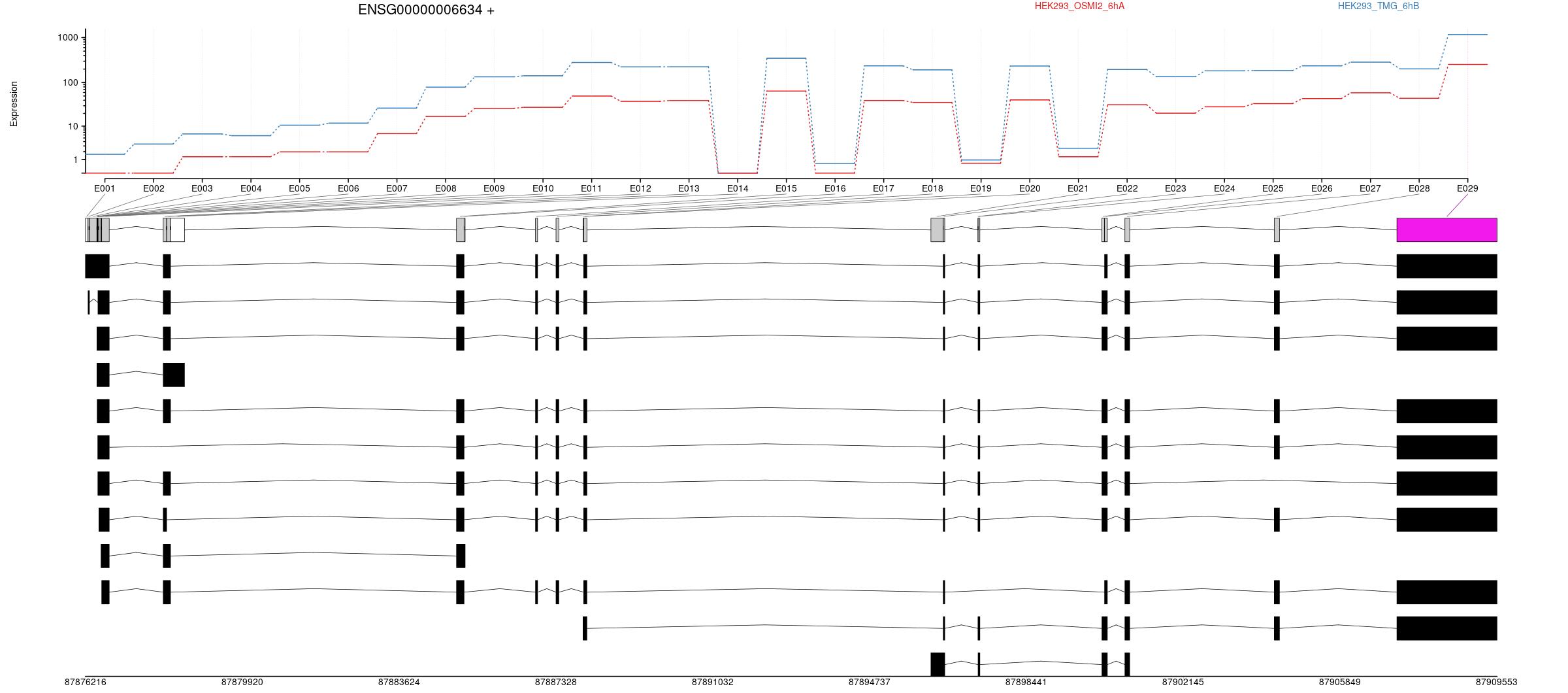The width and height of the screenshot is (1568, 693).
Task: Click genomic coordinate 87898441
Action: [x=1026, y=682]
